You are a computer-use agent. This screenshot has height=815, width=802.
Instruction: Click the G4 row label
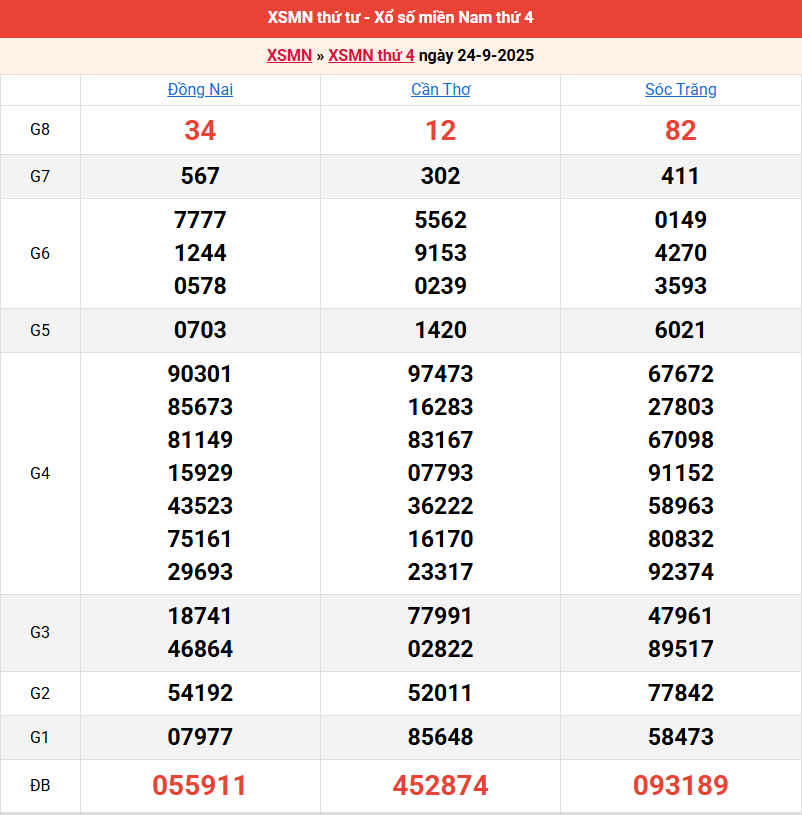tap(40, 473)
